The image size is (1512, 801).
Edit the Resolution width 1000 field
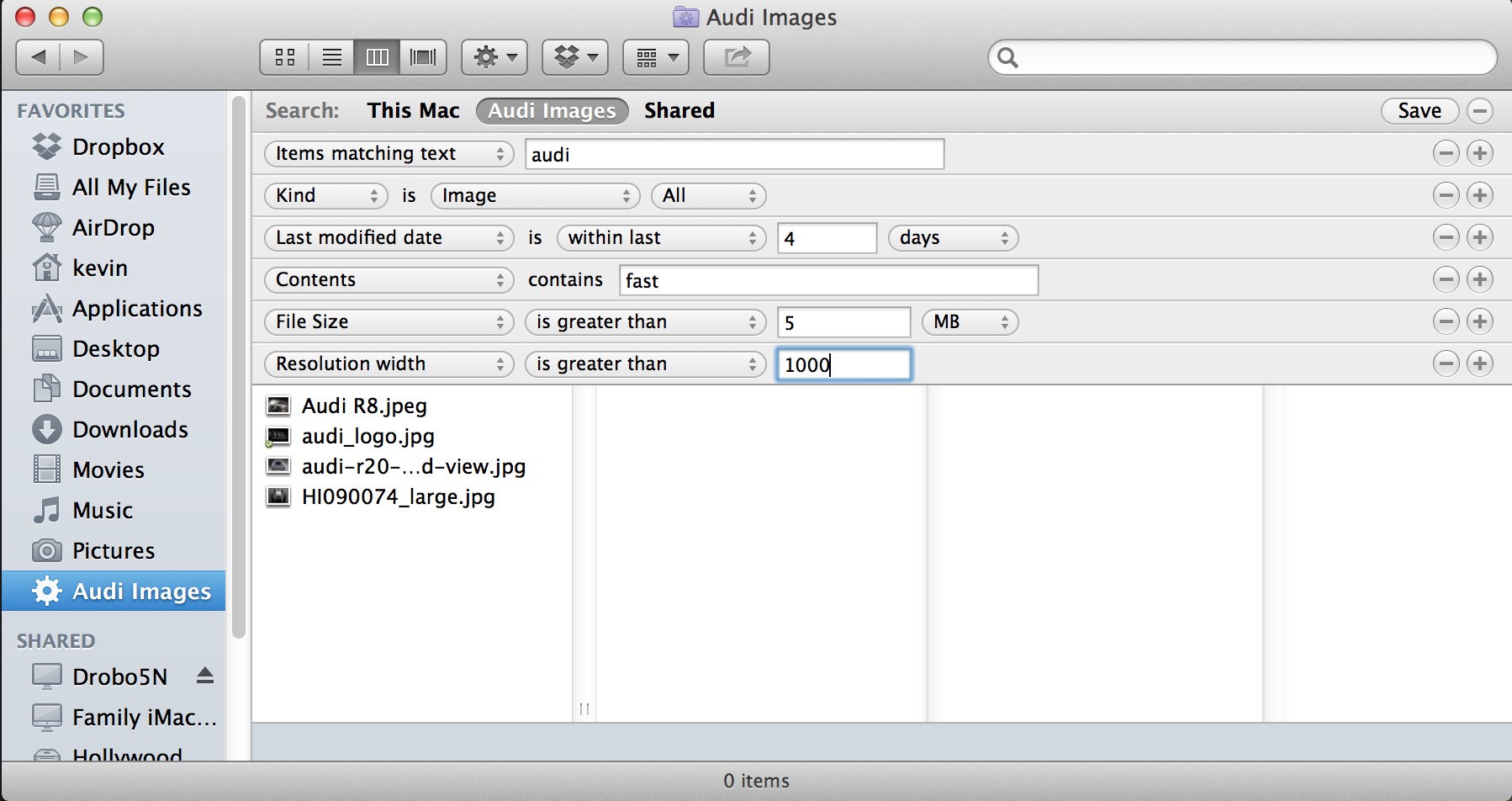pos(843,364)
